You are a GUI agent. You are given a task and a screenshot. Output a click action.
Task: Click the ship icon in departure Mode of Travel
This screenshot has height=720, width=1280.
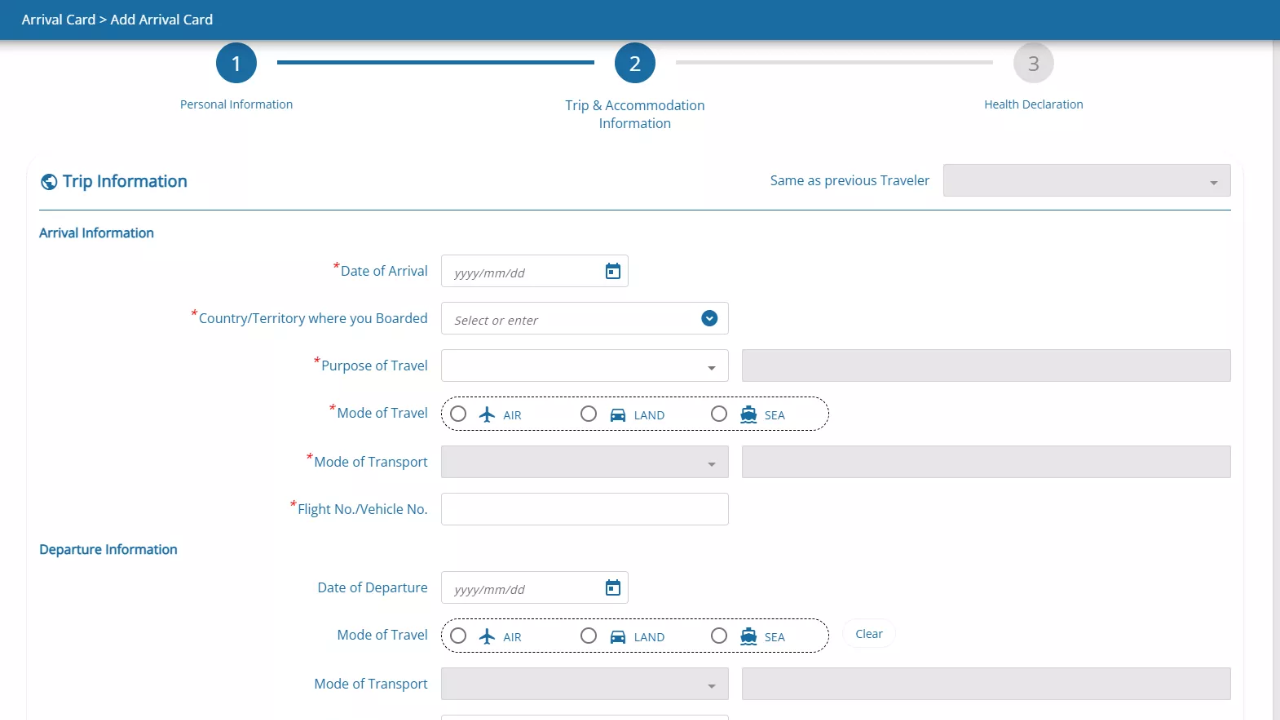tap(748, 636)
